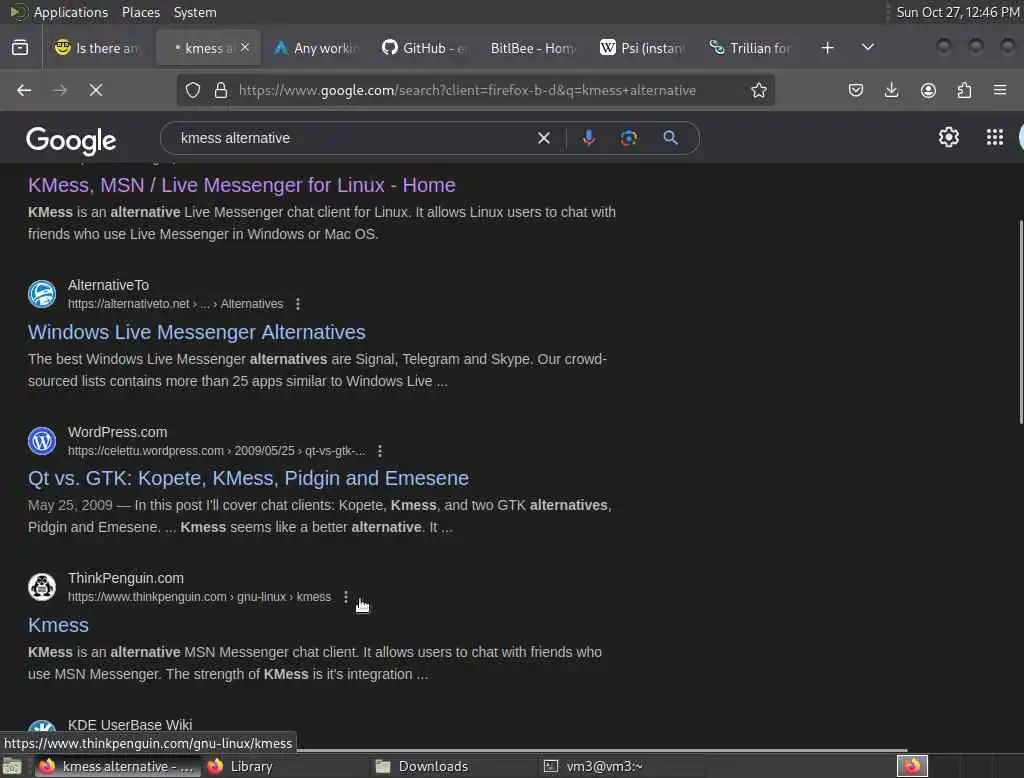Switch to the 'Is there an' tab

click(x=98, y=48)
